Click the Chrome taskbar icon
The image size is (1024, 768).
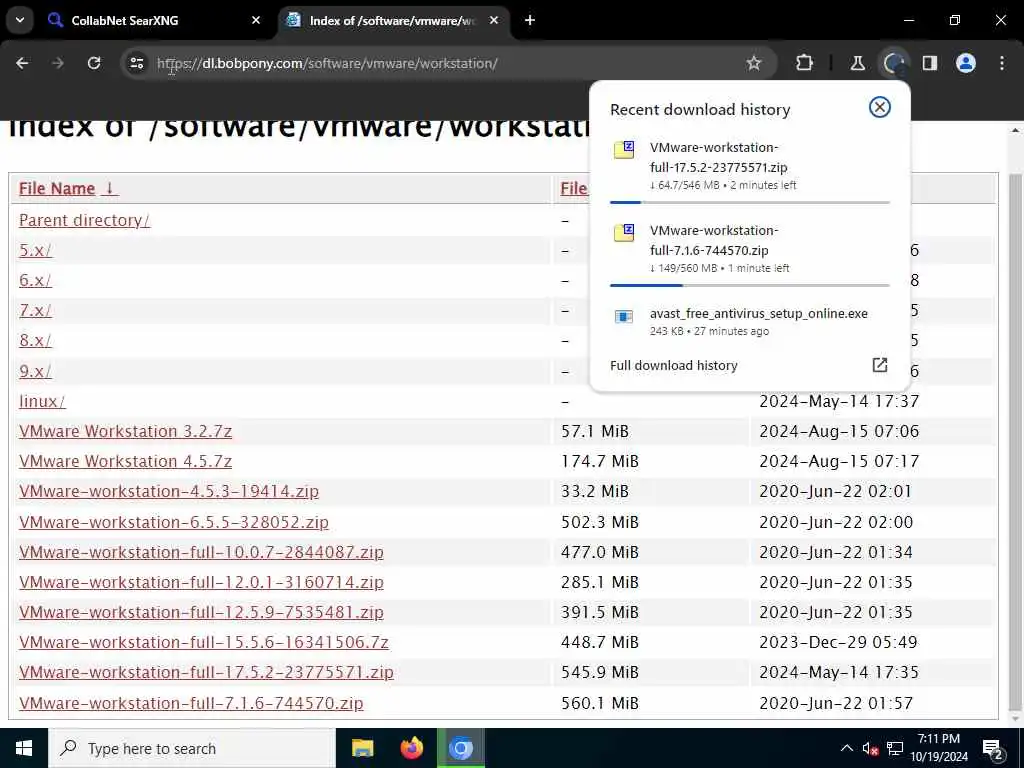(461, 748)
